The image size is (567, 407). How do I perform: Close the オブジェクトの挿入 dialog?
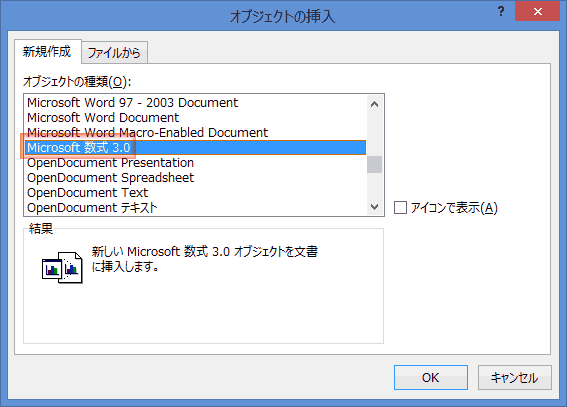pos(537,12)
